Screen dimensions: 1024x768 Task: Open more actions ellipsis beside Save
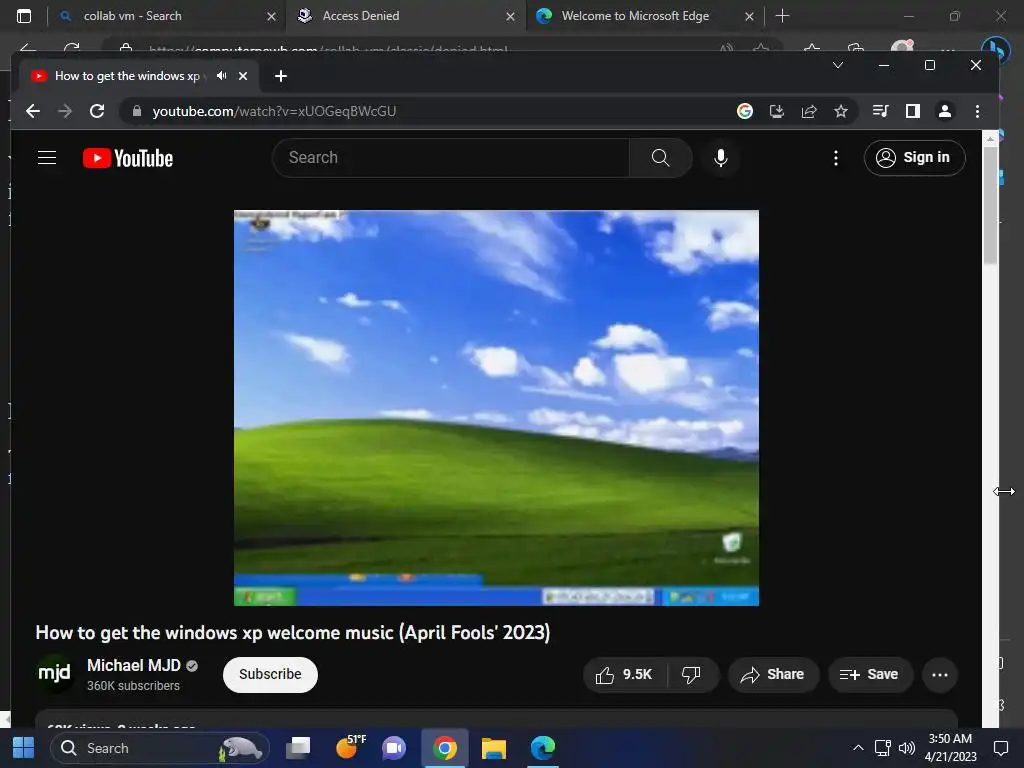(940, 674)
